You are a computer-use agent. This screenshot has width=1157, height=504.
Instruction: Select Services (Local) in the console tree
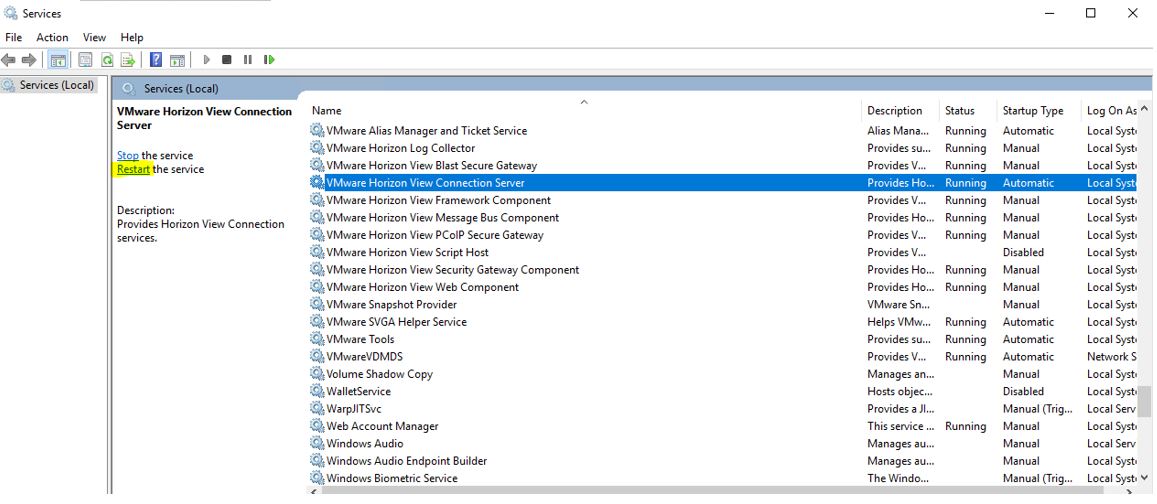click(x=57, y=85)
